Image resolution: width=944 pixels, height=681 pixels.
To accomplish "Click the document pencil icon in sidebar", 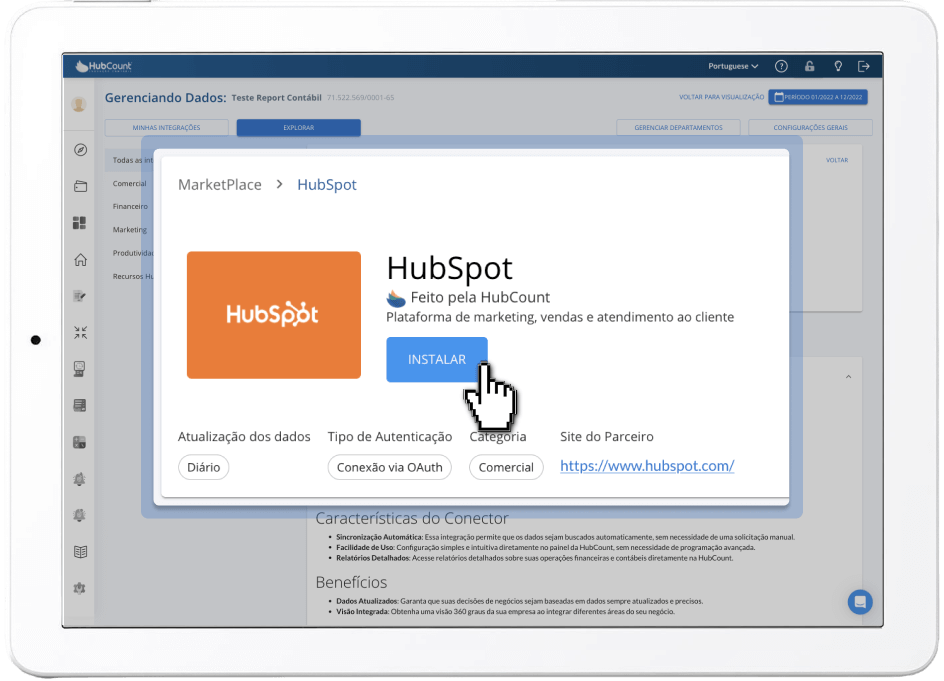I will (x=79, y=296).
